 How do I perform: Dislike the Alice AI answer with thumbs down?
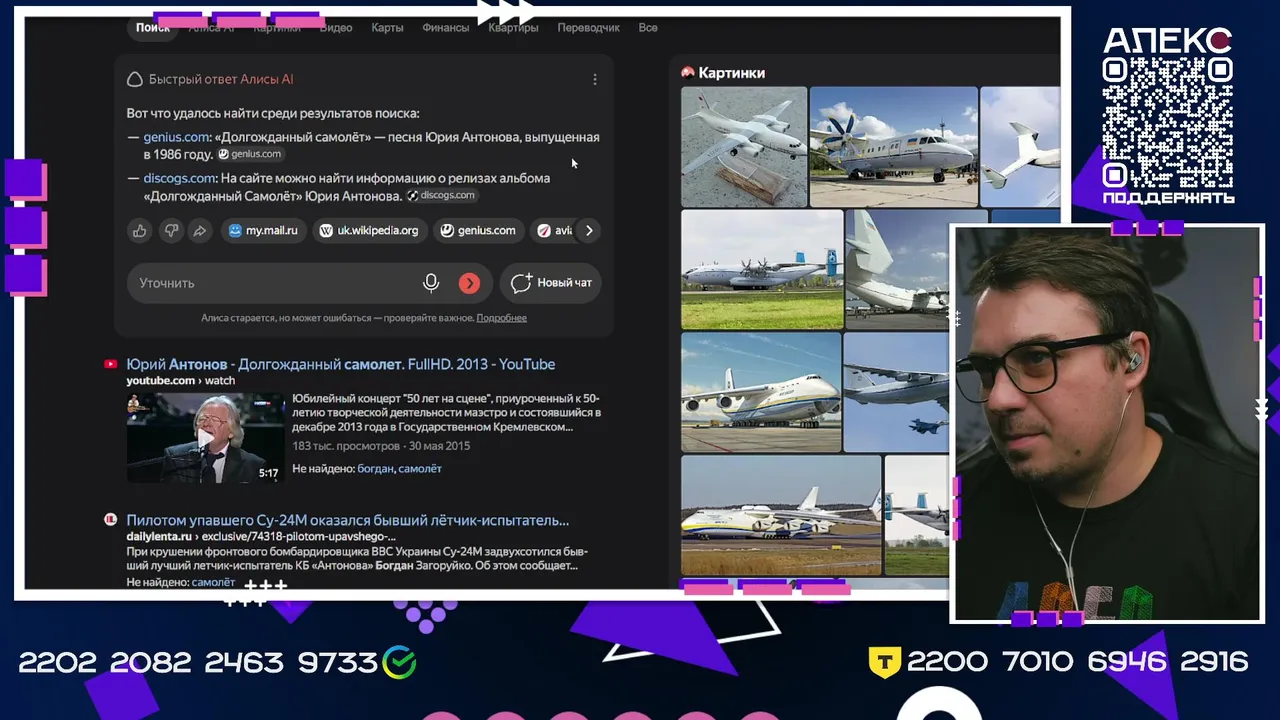pos(170,231)
